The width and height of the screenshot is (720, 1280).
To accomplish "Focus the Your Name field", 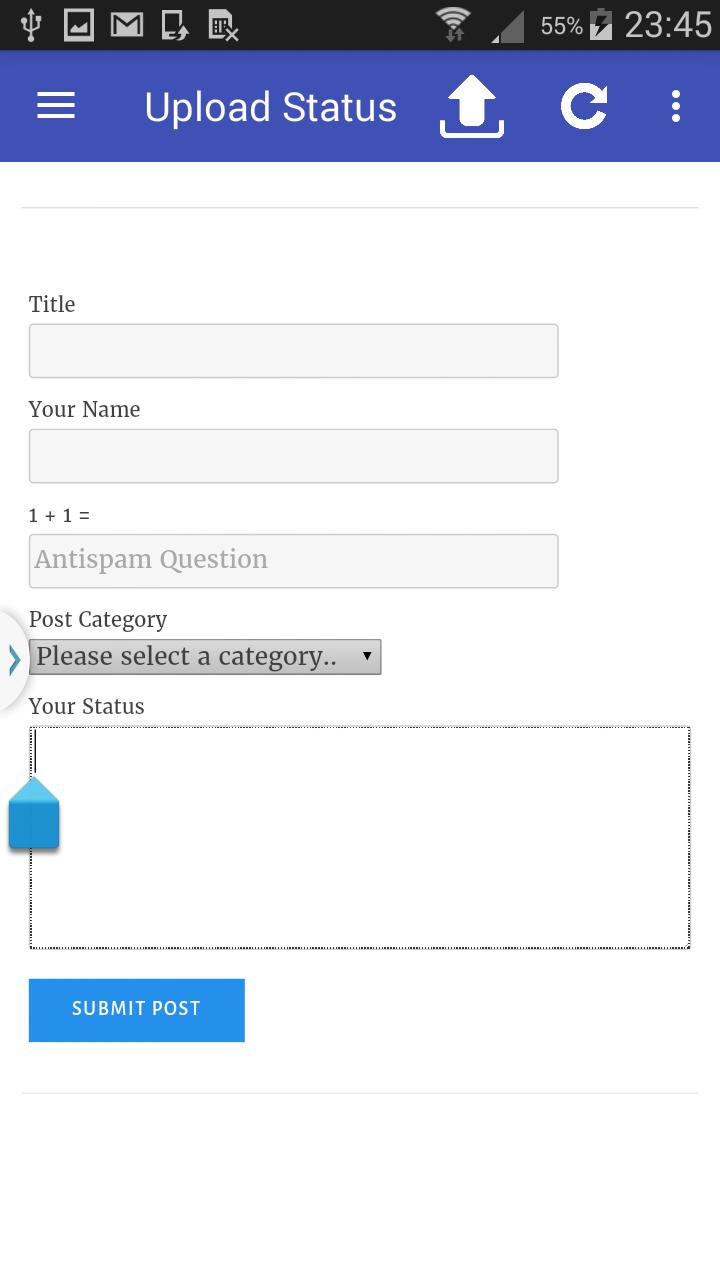I will (x=293, y=456).
